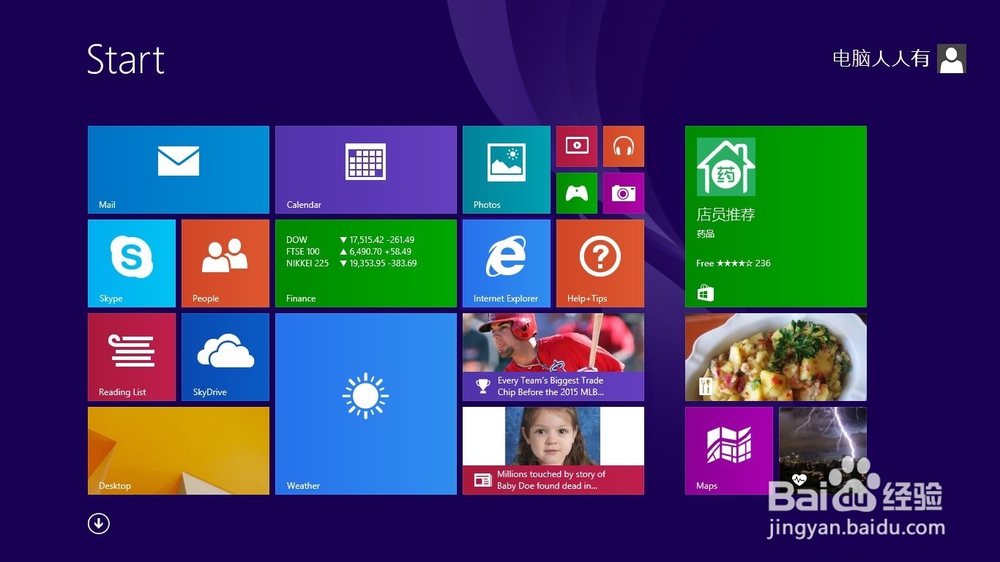Click the Store bag icon in green tile
This screenshot has height=562, width=1000.
click(705, 293)
